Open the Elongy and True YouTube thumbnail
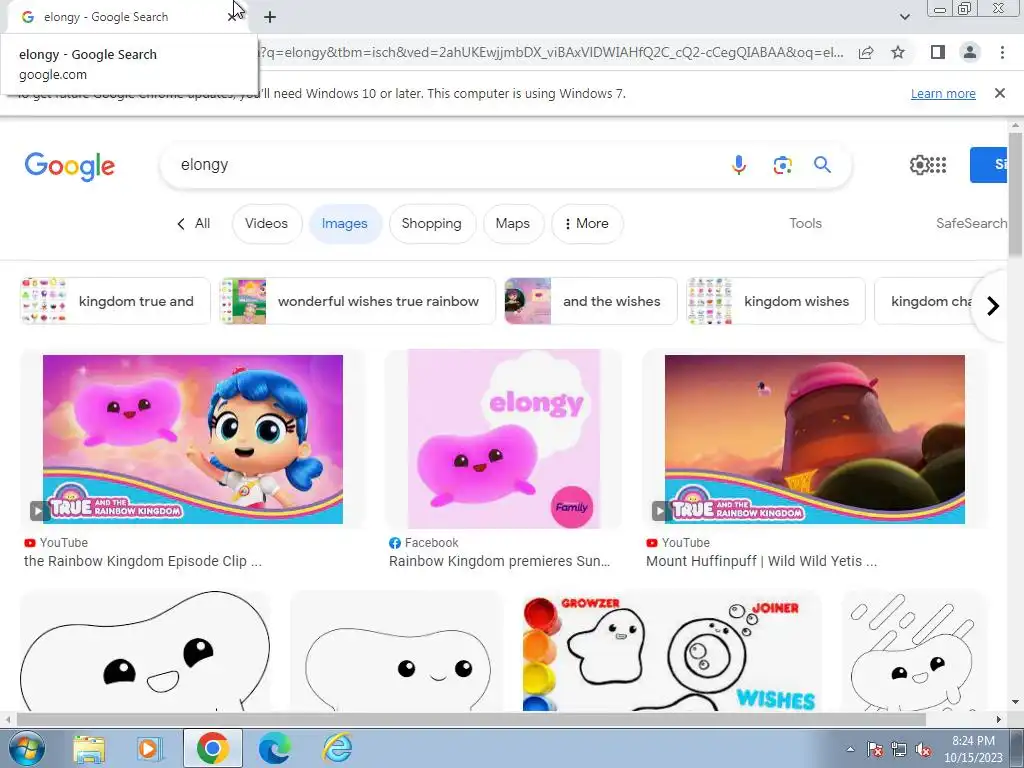This screenshot has height=768, width=1024. click(x=193, y=439)
